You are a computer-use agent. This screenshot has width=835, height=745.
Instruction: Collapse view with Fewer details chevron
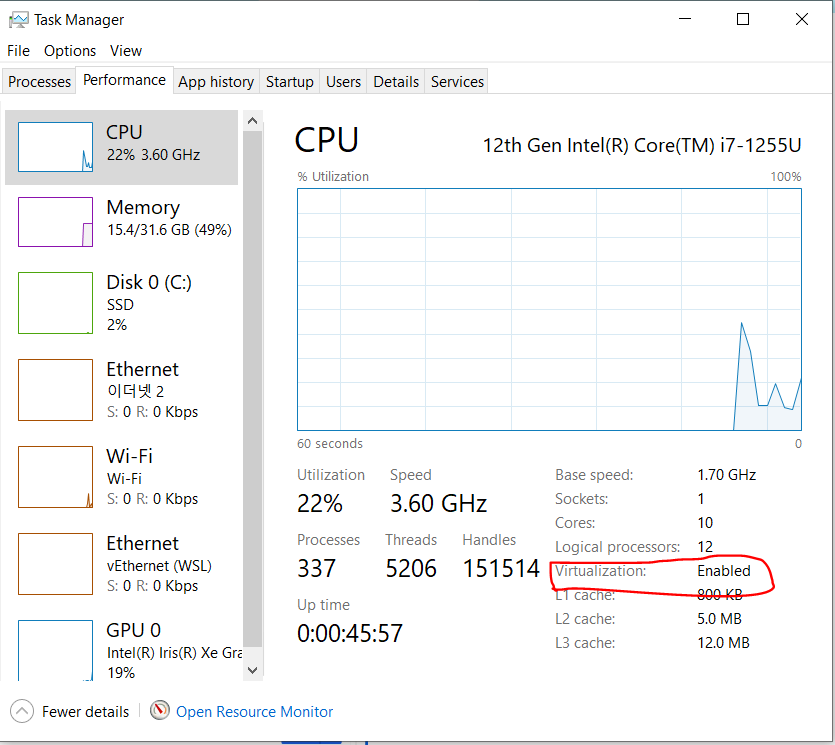coord(22,711)
